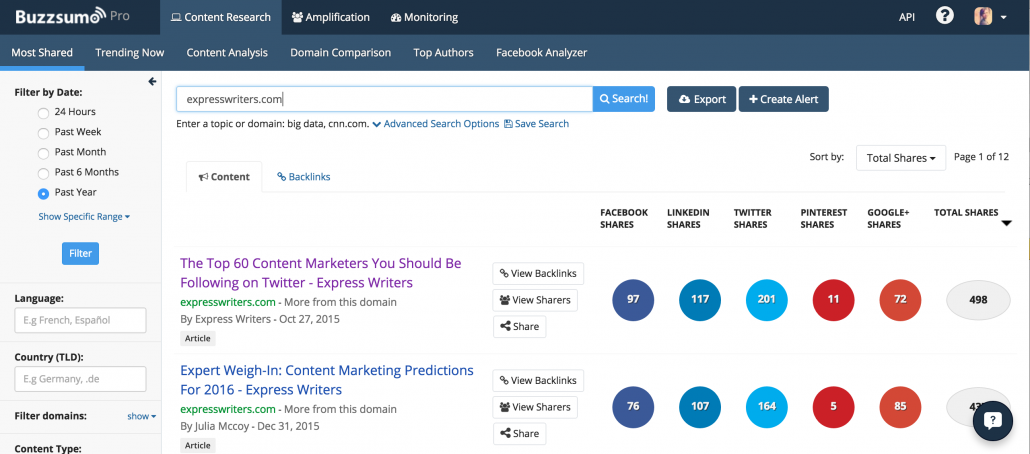Click the Pinterest shares 11 circle
Image resolution: width=1030 pixels, height=454 pixels.
coord(834,300)
